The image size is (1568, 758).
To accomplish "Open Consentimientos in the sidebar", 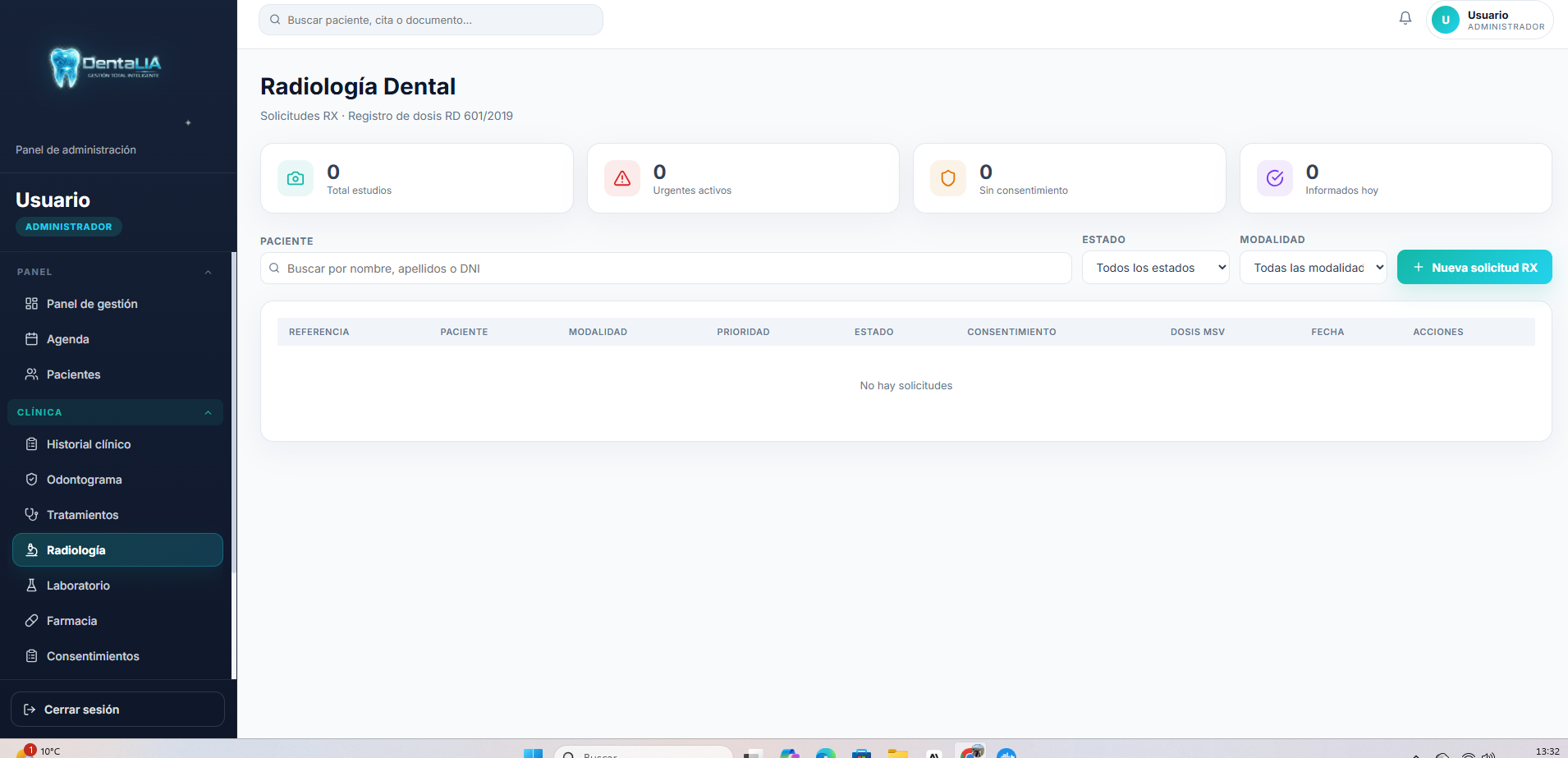I will [x=93, y=656].
